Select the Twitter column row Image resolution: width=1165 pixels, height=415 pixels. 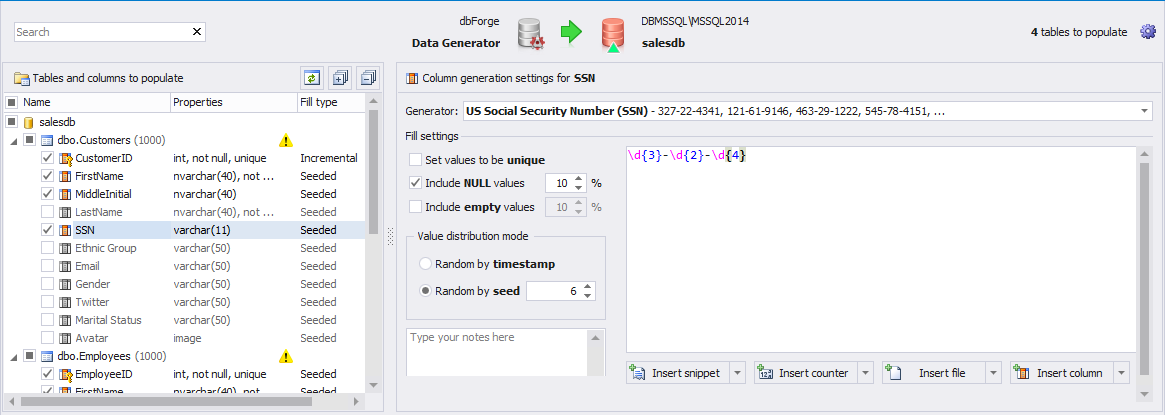(x=185, y=302)
